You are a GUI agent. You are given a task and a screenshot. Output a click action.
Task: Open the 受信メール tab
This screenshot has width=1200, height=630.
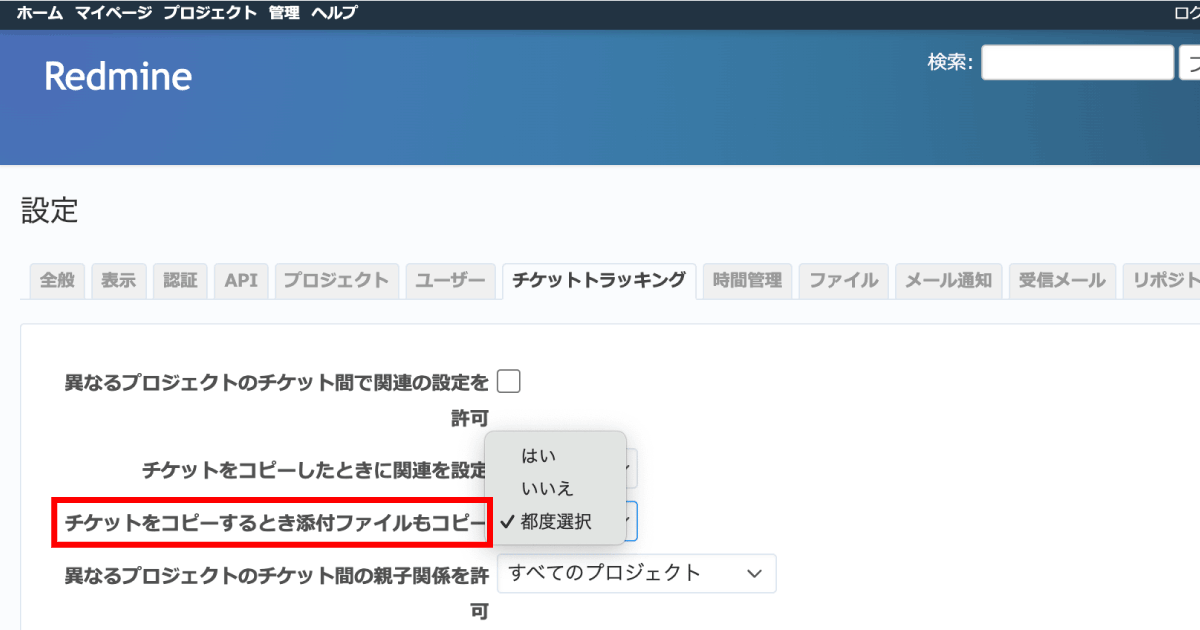pos(1062,281)
